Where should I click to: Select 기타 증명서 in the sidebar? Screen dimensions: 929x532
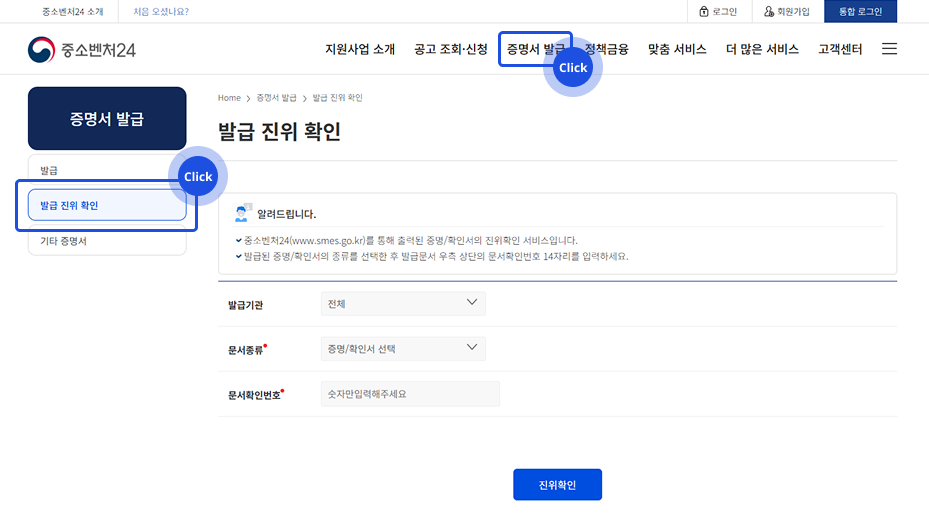coord(106,240)
